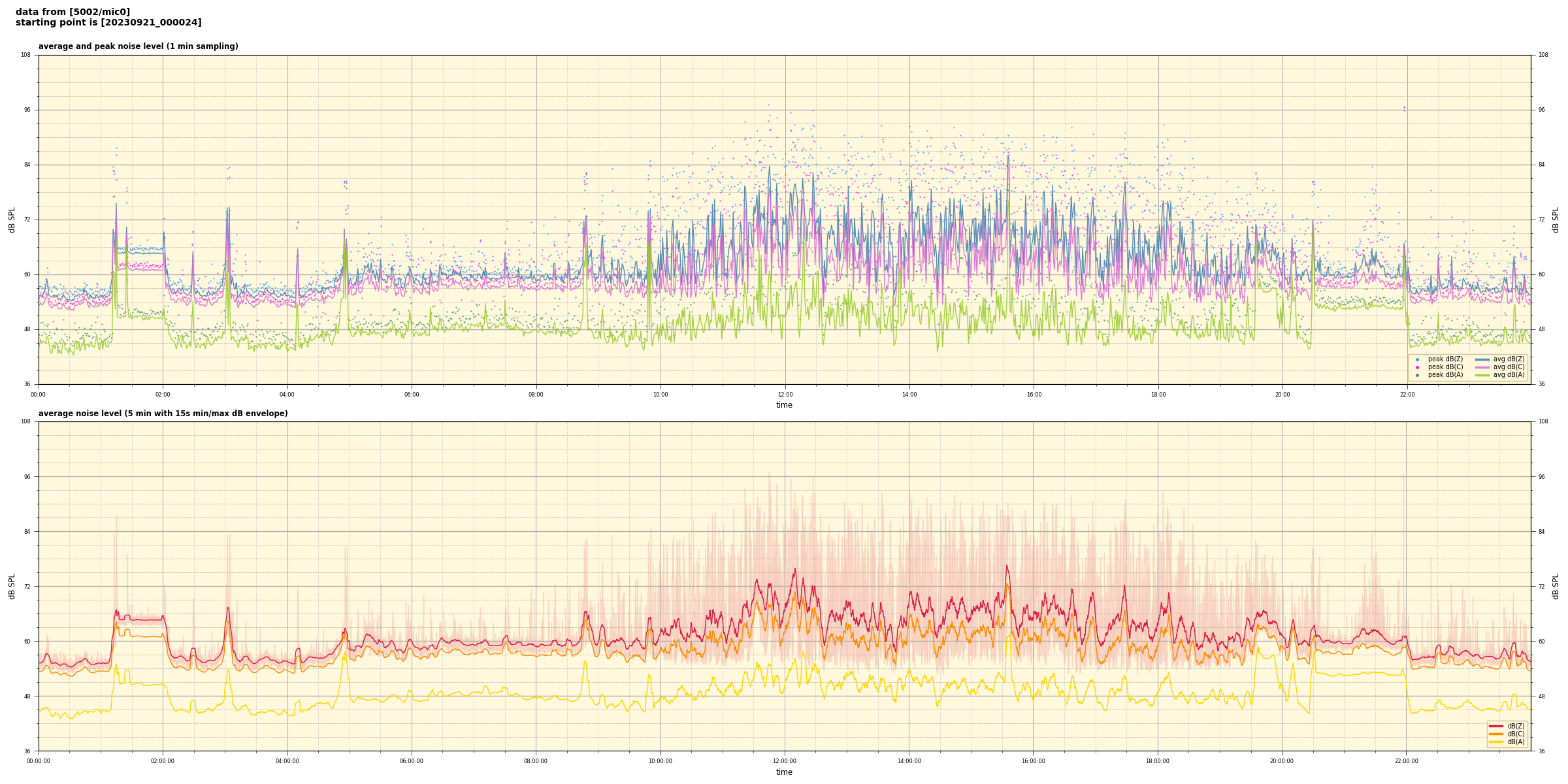Click the peak dB(Z) blue legend marker
Viewport: 1568px width, 784px height.
click(x=1417, y=359)
